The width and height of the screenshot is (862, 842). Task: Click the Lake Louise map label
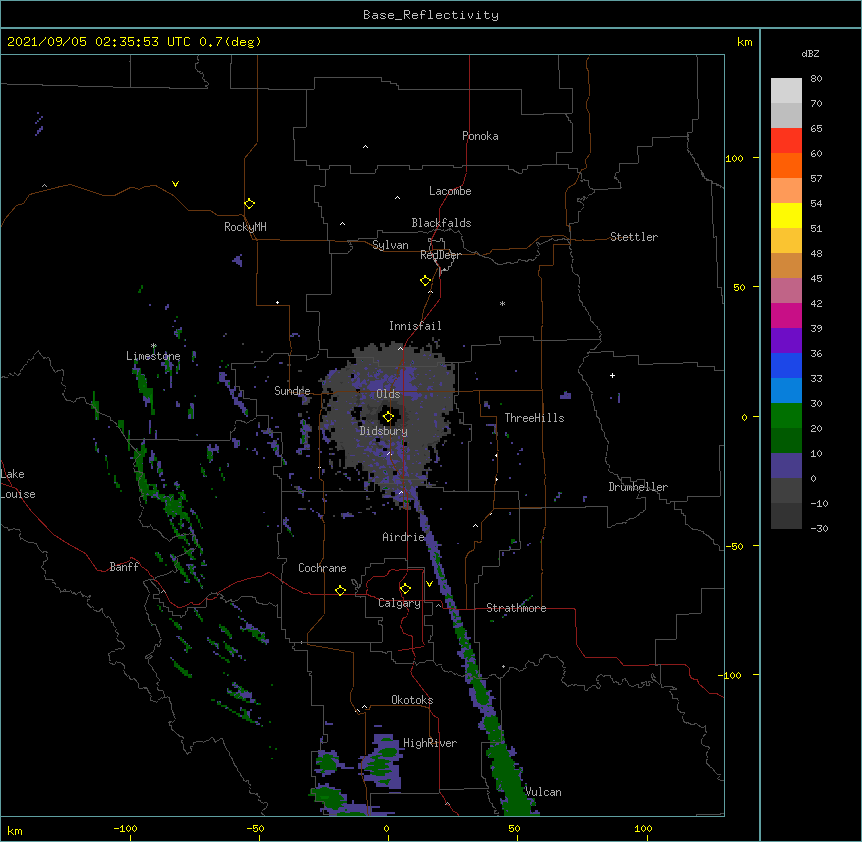point(18,484)
